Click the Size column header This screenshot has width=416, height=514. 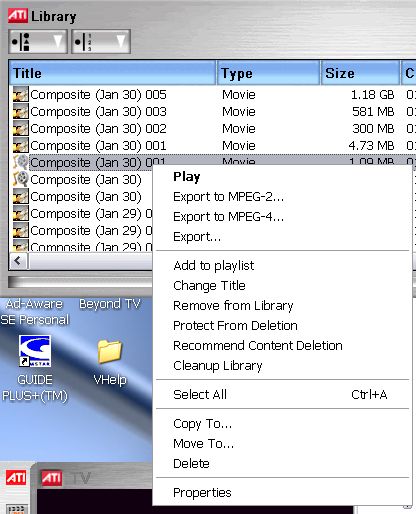[360, 73]
